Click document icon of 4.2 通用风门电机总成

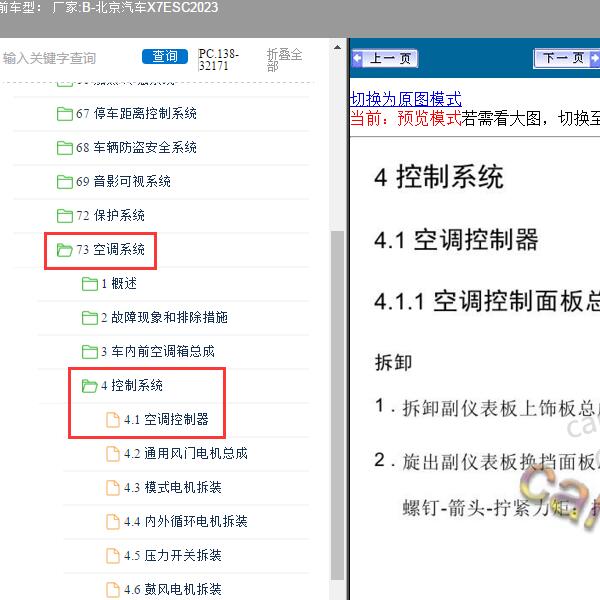(113, 453)
